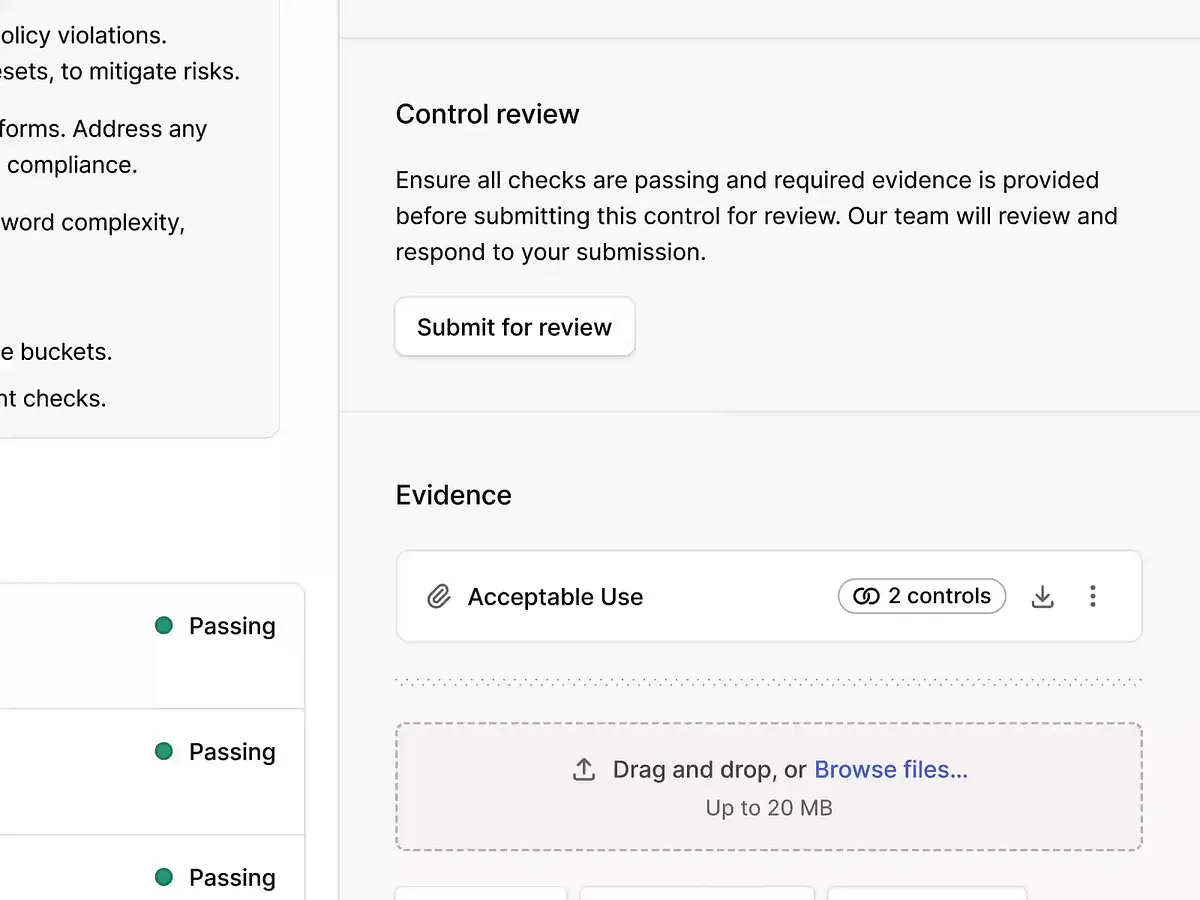The height and width of the screenshot is (900, 1200).
Task: Select the first Passing status label
Action: click(232, 626)
